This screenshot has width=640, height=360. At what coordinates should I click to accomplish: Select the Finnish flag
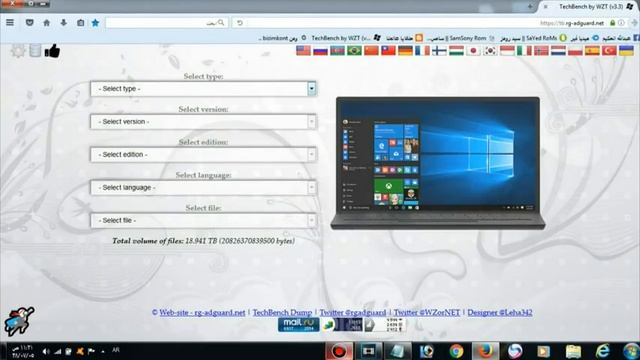point(440,51)
